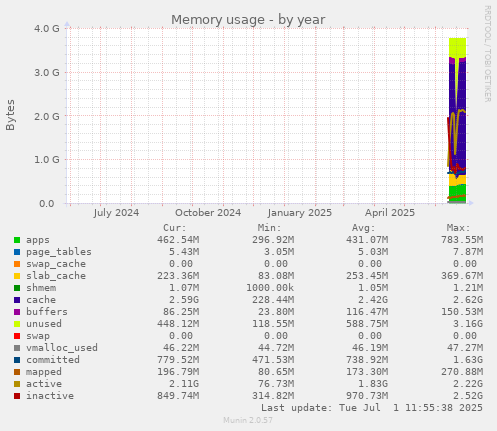Screen dimensions: 497x431
Task: Click the vmalloc_used gray legend swatch
Action: [x=17, y=348]
